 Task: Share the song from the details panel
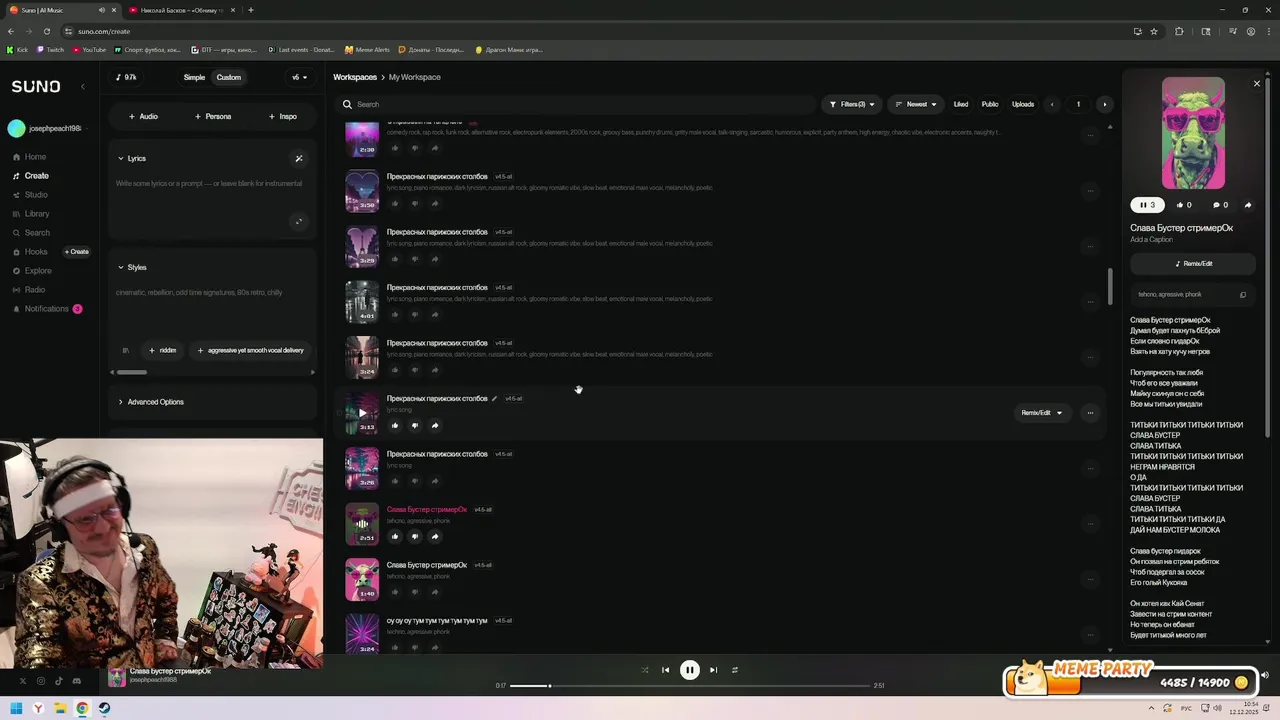click(1248, 205)
